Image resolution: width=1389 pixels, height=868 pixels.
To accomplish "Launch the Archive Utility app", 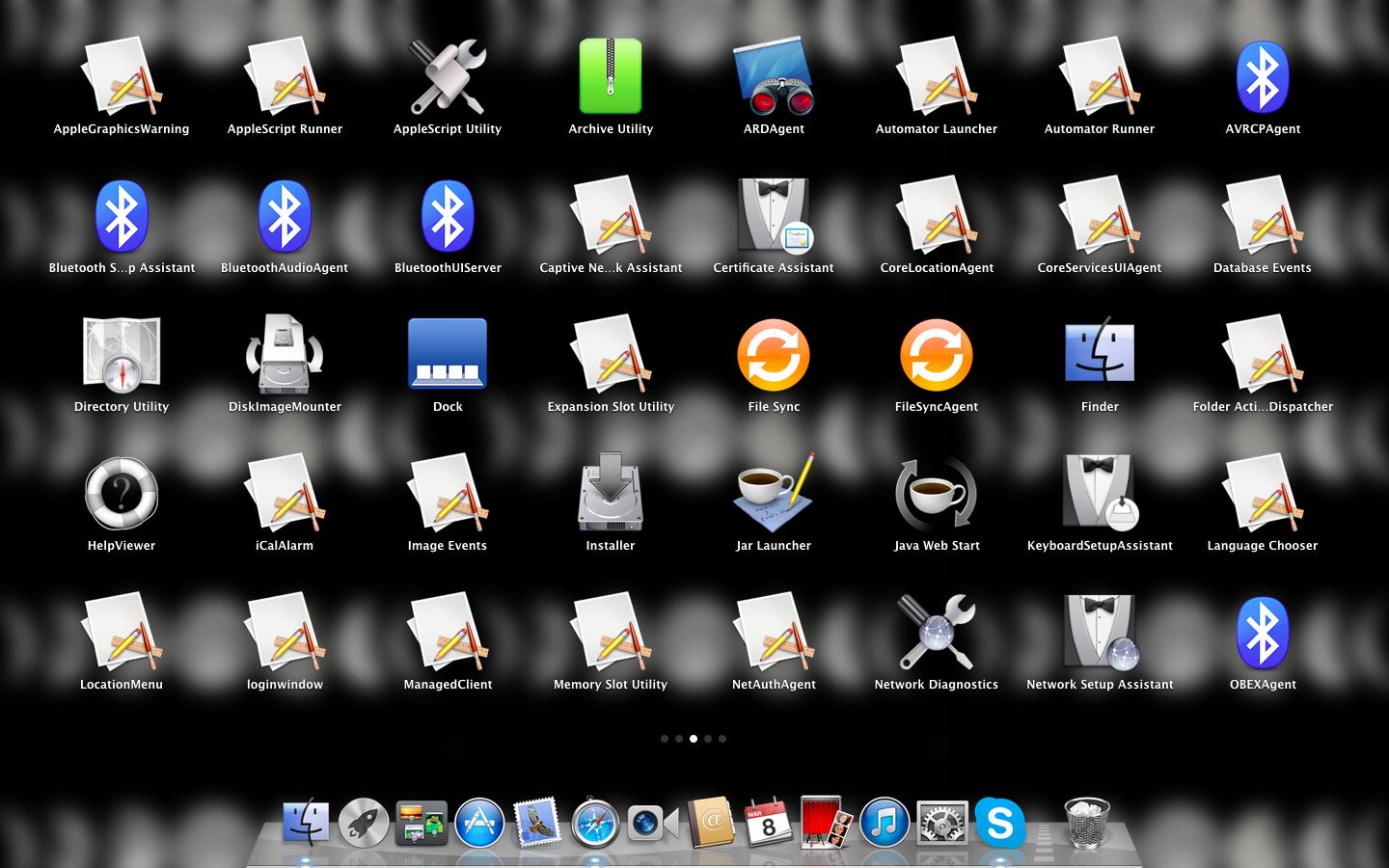I will point(611,76).
